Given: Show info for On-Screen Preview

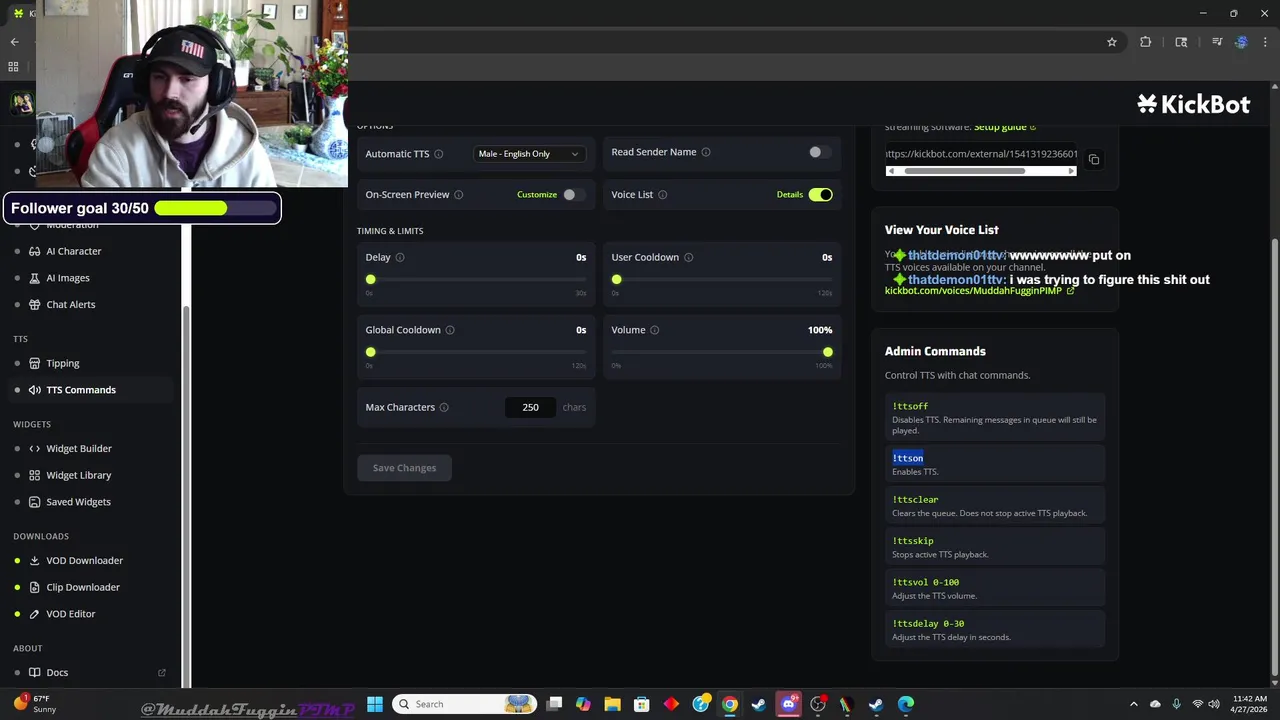Looking at the screenshot, I should coord(459,195).
